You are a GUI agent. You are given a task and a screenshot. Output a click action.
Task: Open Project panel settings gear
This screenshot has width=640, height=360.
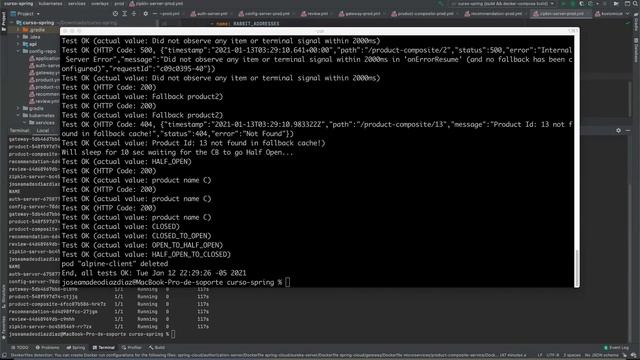click(146, 13)
